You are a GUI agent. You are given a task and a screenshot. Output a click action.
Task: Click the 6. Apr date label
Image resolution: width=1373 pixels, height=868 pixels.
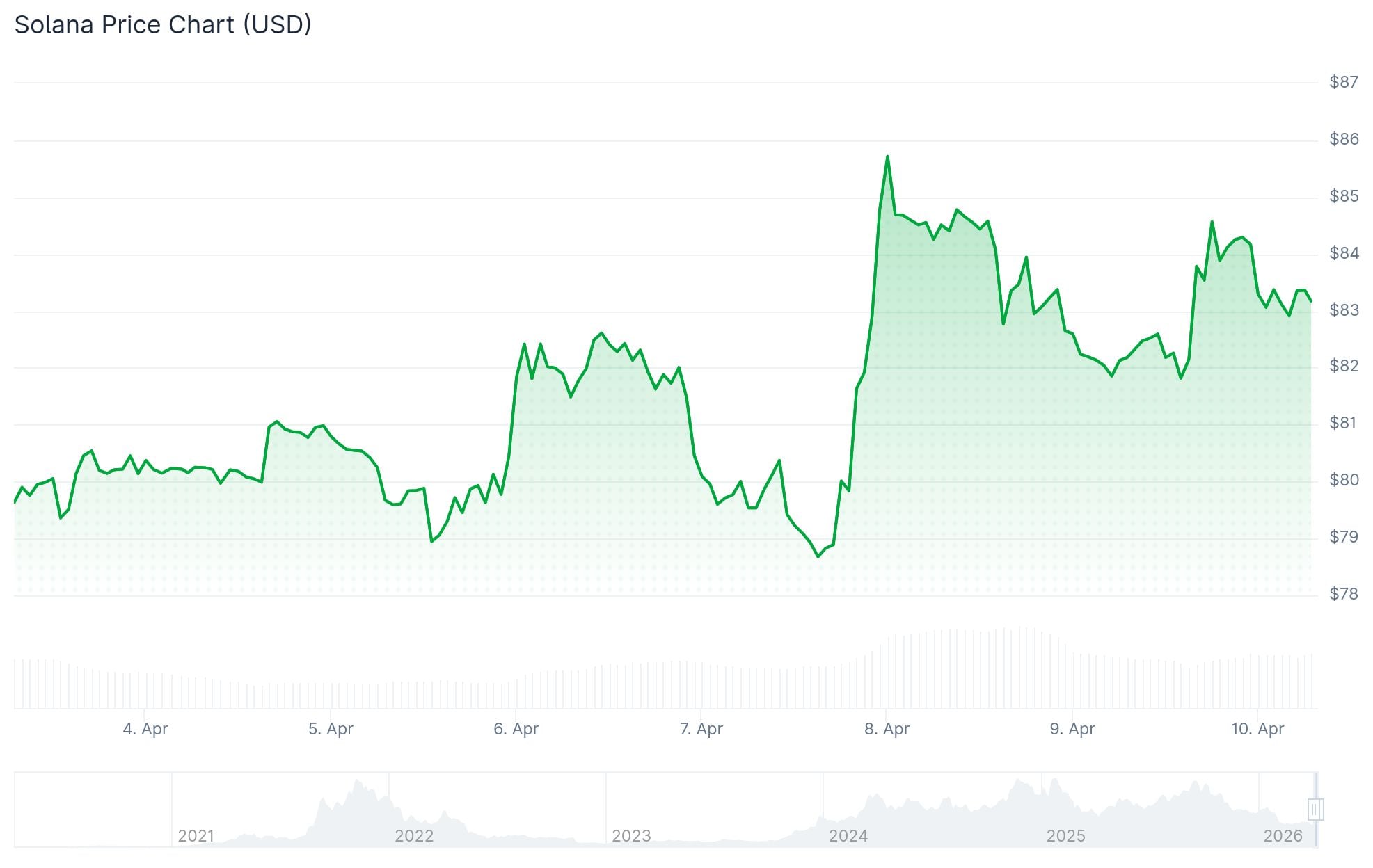(x=516, y=729)
